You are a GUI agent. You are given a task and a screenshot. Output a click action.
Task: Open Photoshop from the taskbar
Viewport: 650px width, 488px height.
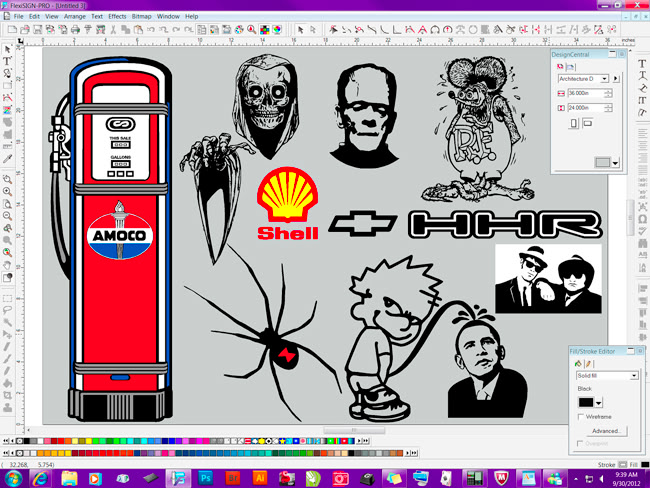(205, 478)
